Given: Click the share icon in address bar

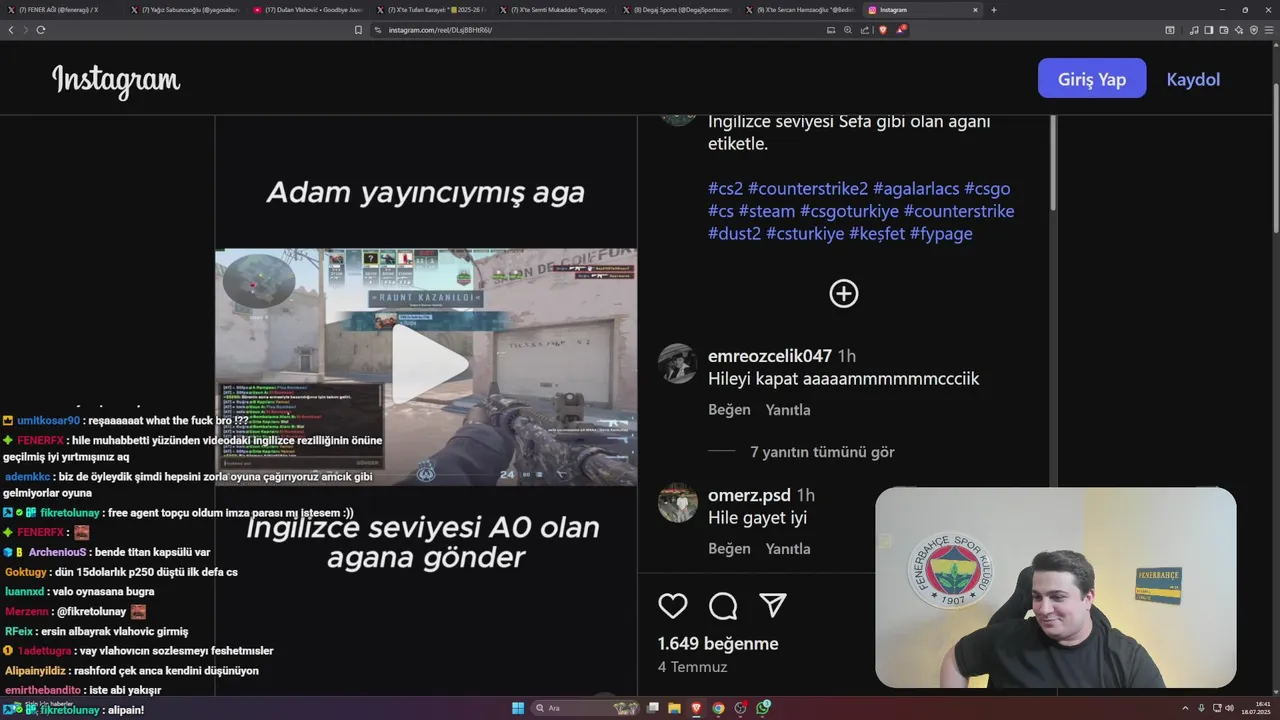Looking at the screenshot, I should [x=865, y=30].
